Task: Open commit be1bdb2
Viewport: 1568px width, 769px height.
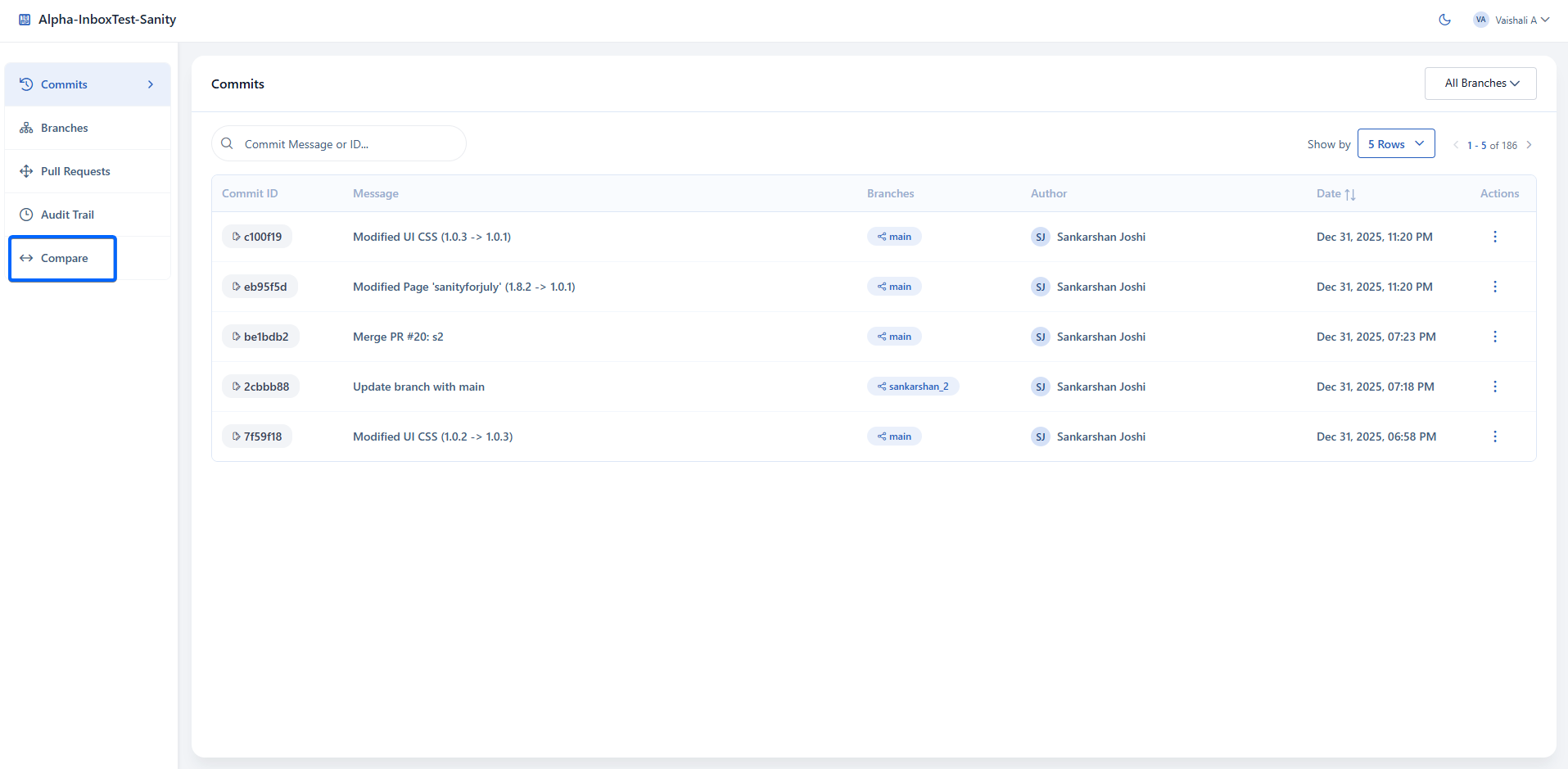Action: [x=260, y=337]
